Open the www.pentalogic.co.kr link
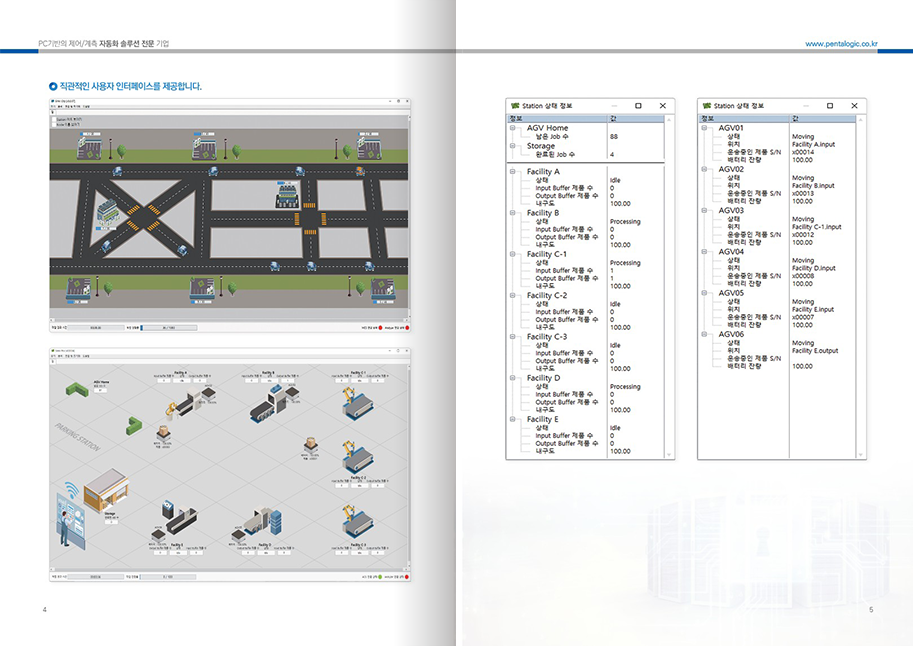Screen dimensions: 913x646 tap(841, 44)
